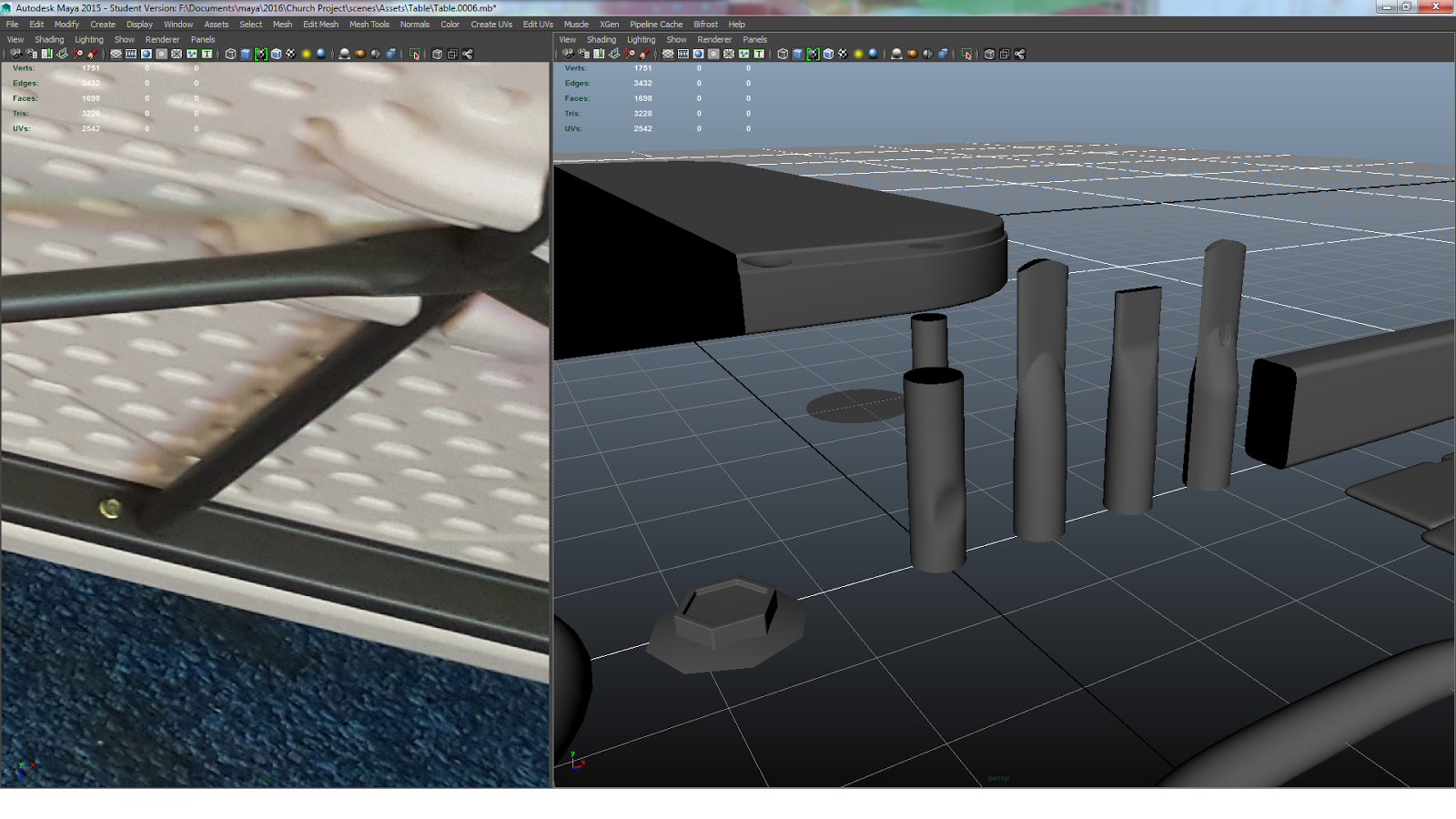
Task: Click the axis gizmo in right viewport
Action: coord(577,761)
